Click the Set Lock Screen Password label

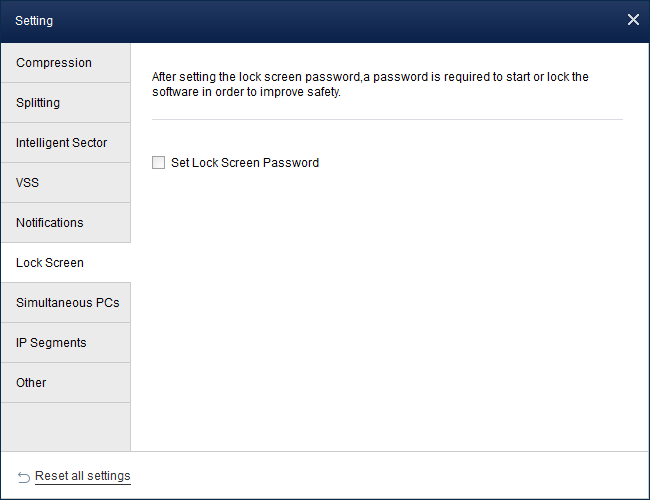click(x=245, y=163)
